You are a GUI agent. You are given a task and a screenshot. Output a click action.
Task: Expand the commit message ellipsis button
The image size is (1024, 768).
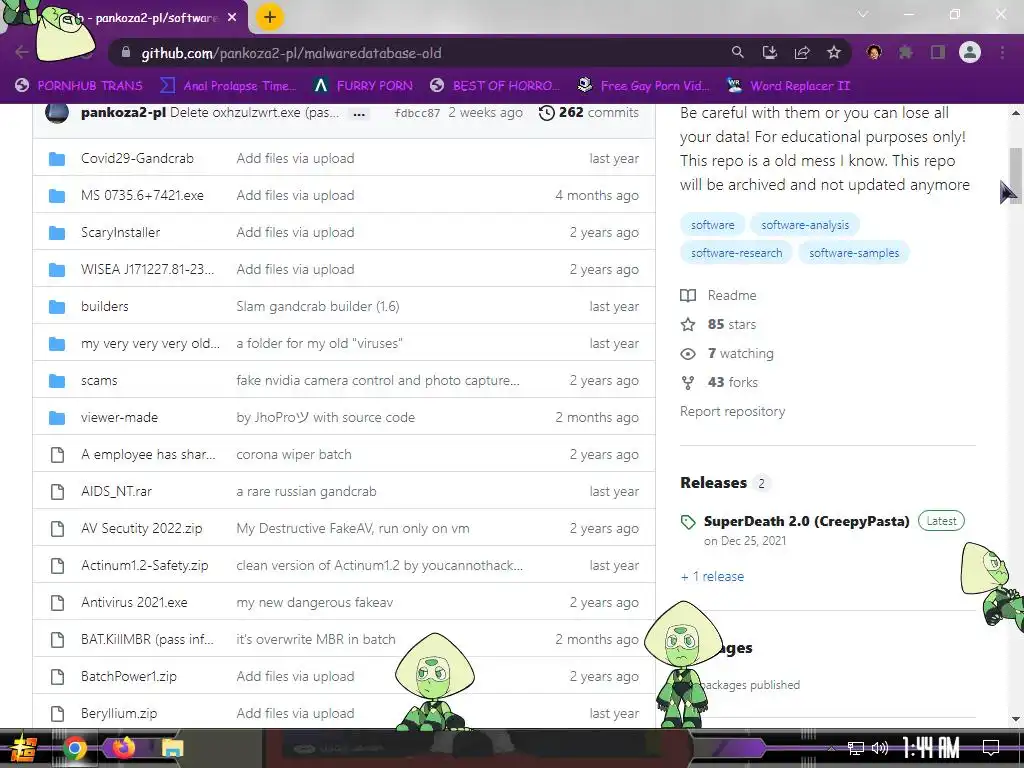coord(359,114)
